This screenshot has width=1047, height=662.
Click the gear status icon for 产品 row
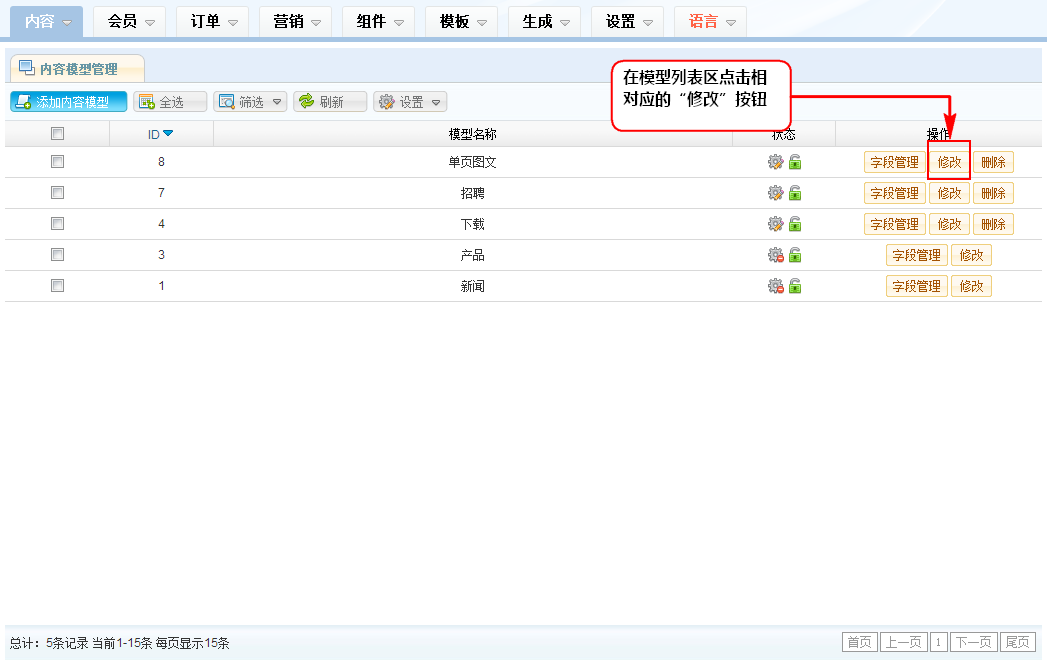[775, 255]
